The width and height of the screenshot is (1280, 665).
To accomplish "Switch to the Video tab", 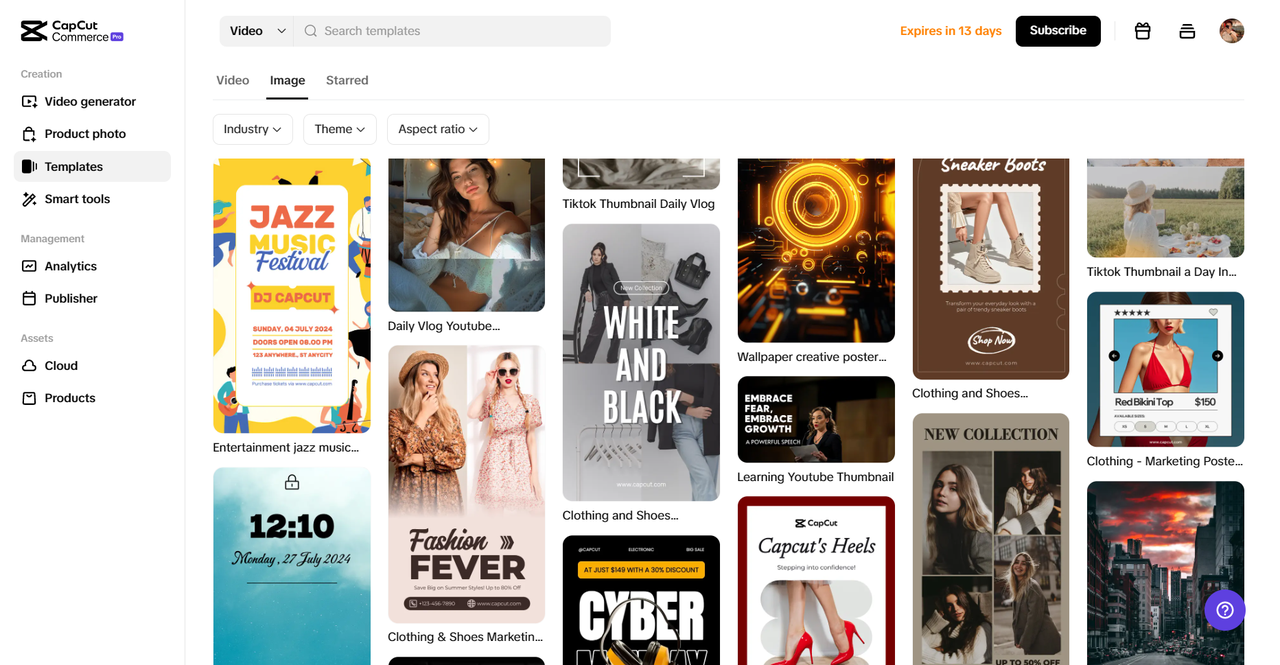I will click(x=233, y=80).
